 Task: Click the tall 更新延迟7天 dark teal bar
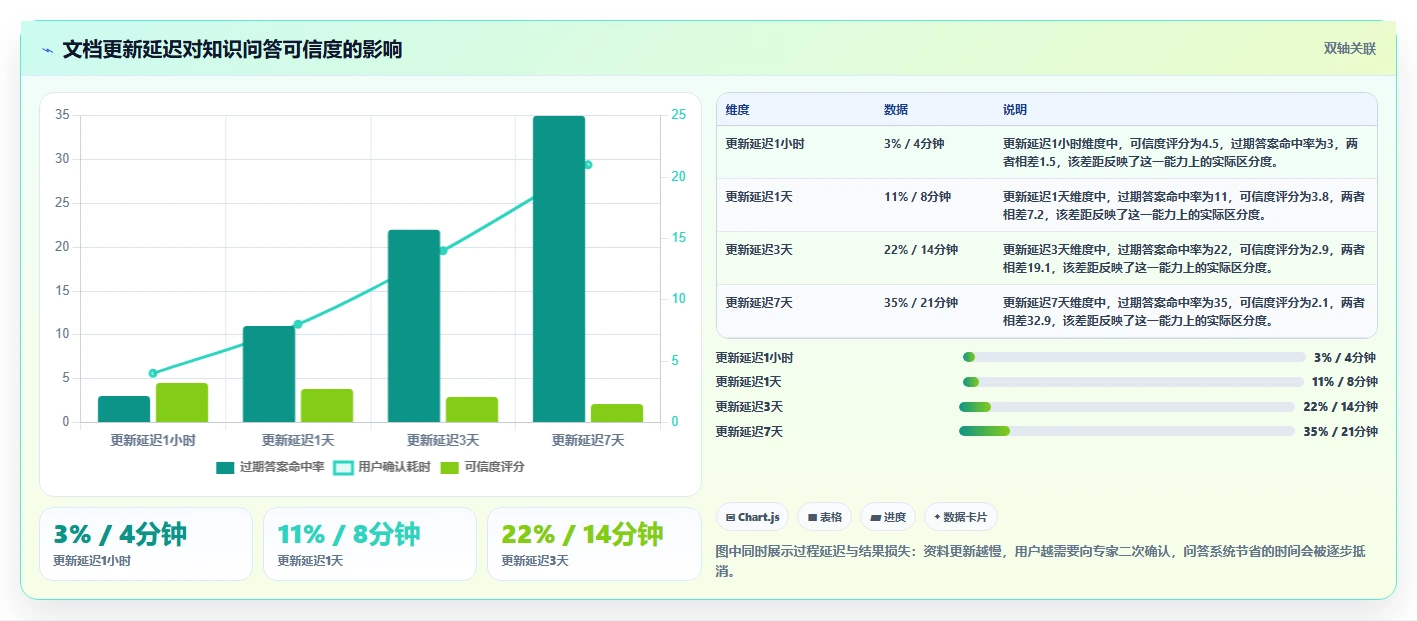[559, 269]
